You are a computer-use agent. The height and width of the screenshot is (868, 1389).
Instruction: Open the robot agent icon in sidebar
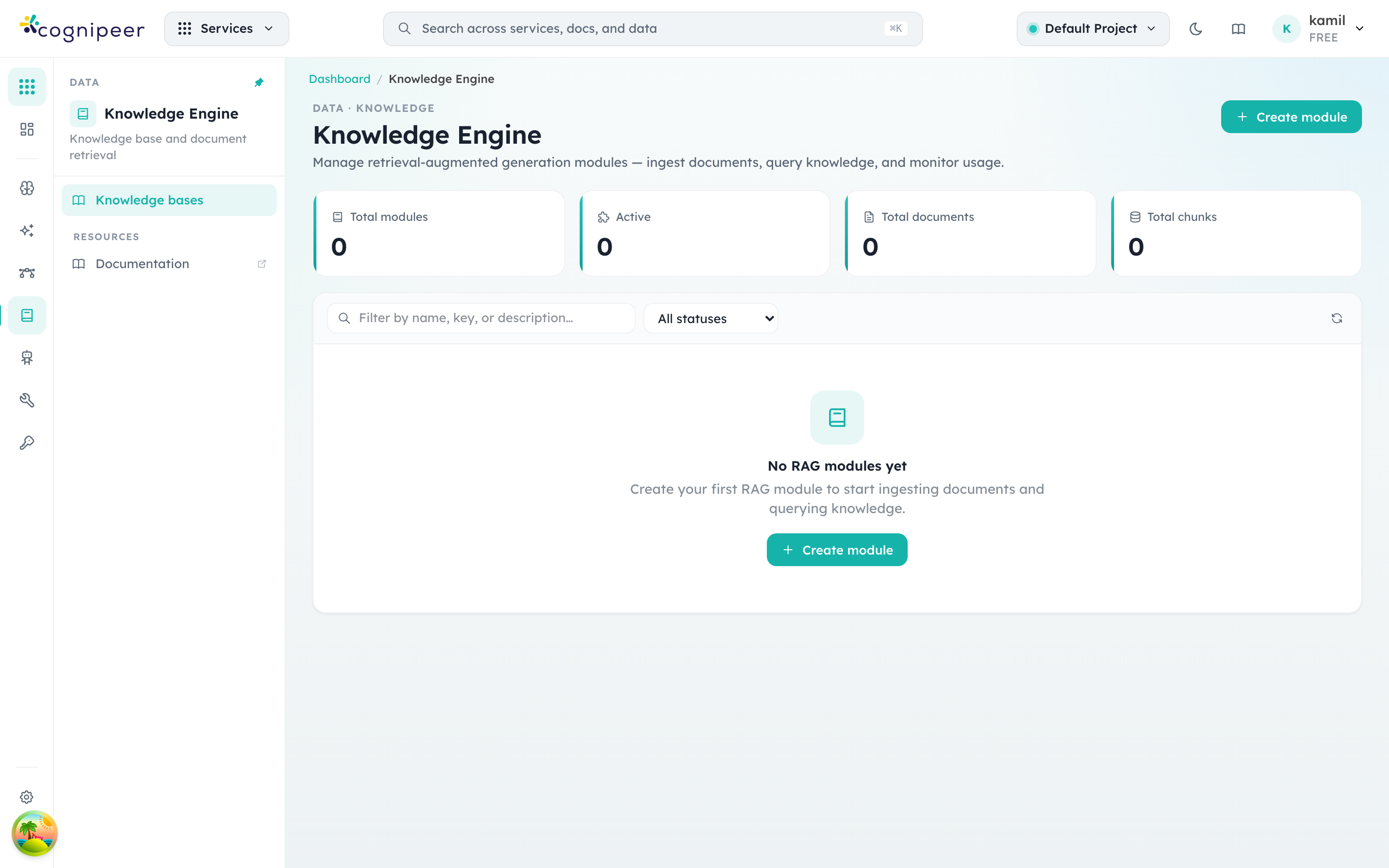click(27, 358)
